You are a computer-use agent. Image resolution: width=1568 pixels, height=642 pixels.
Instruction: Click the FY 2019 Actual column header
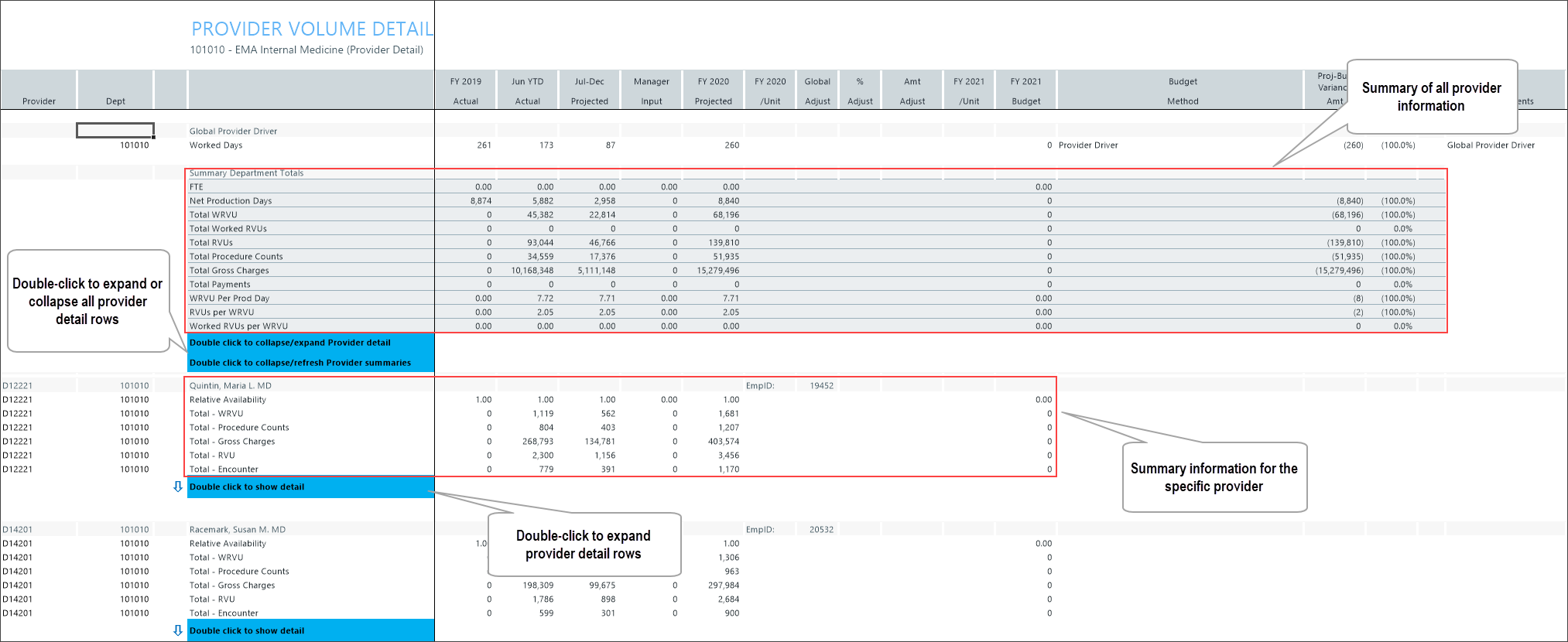click(x=466, y=90)
